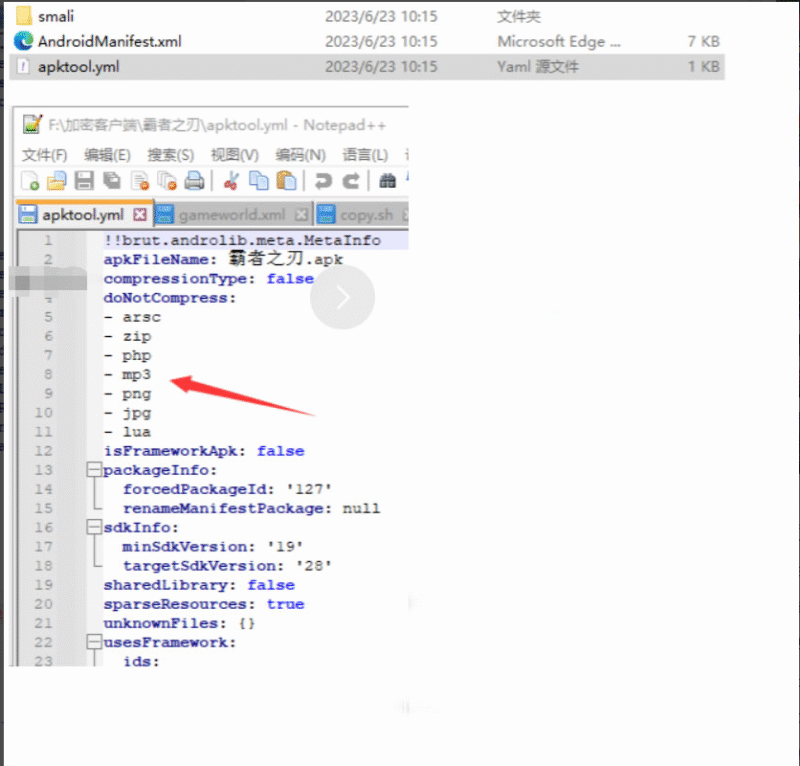Click the Print toolbar icon
800x766 pixels.
[x=195, y=181]
